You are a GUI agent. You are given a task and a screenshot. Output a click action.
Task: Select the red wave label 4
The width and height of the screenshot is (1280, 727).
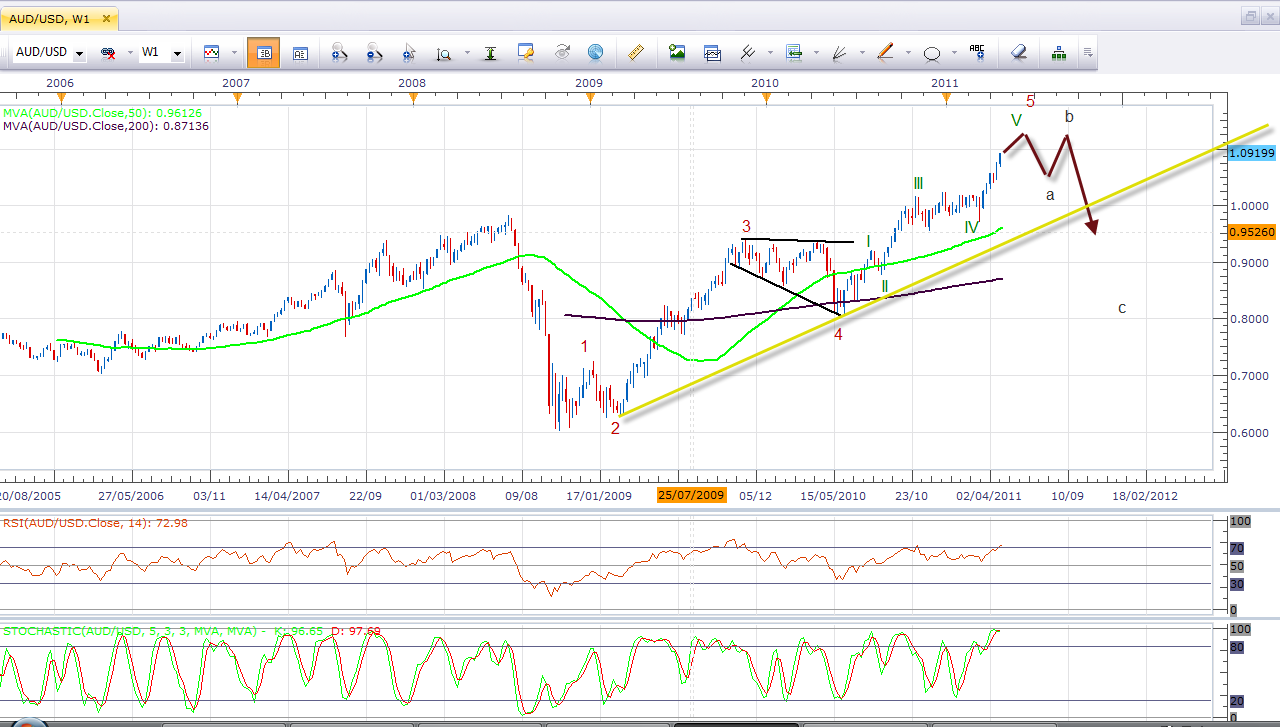click(x=838, y=335)
